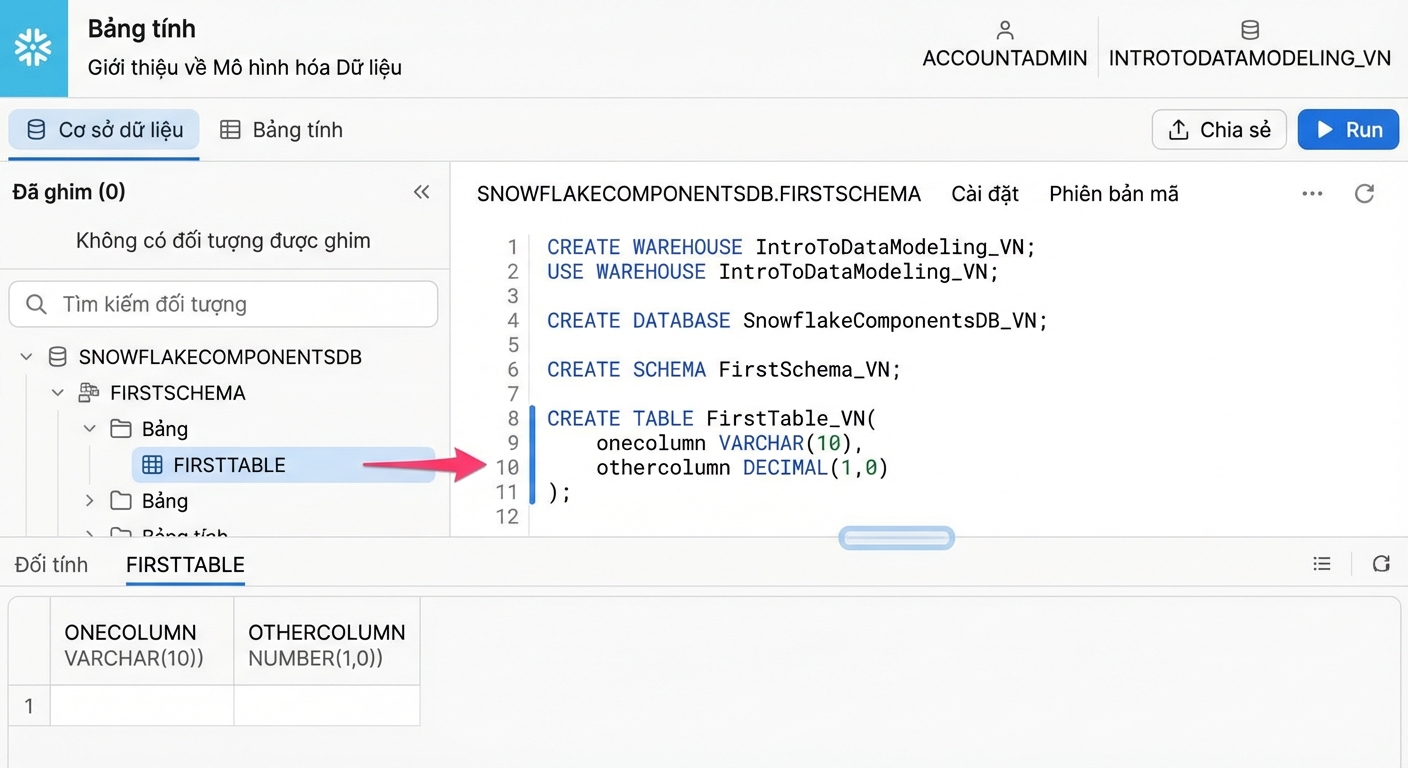Click the code line CREATE DATABASE SnowflakeComponentsDB_VN
Screen dimensions: 1408x768
[797, 320]
